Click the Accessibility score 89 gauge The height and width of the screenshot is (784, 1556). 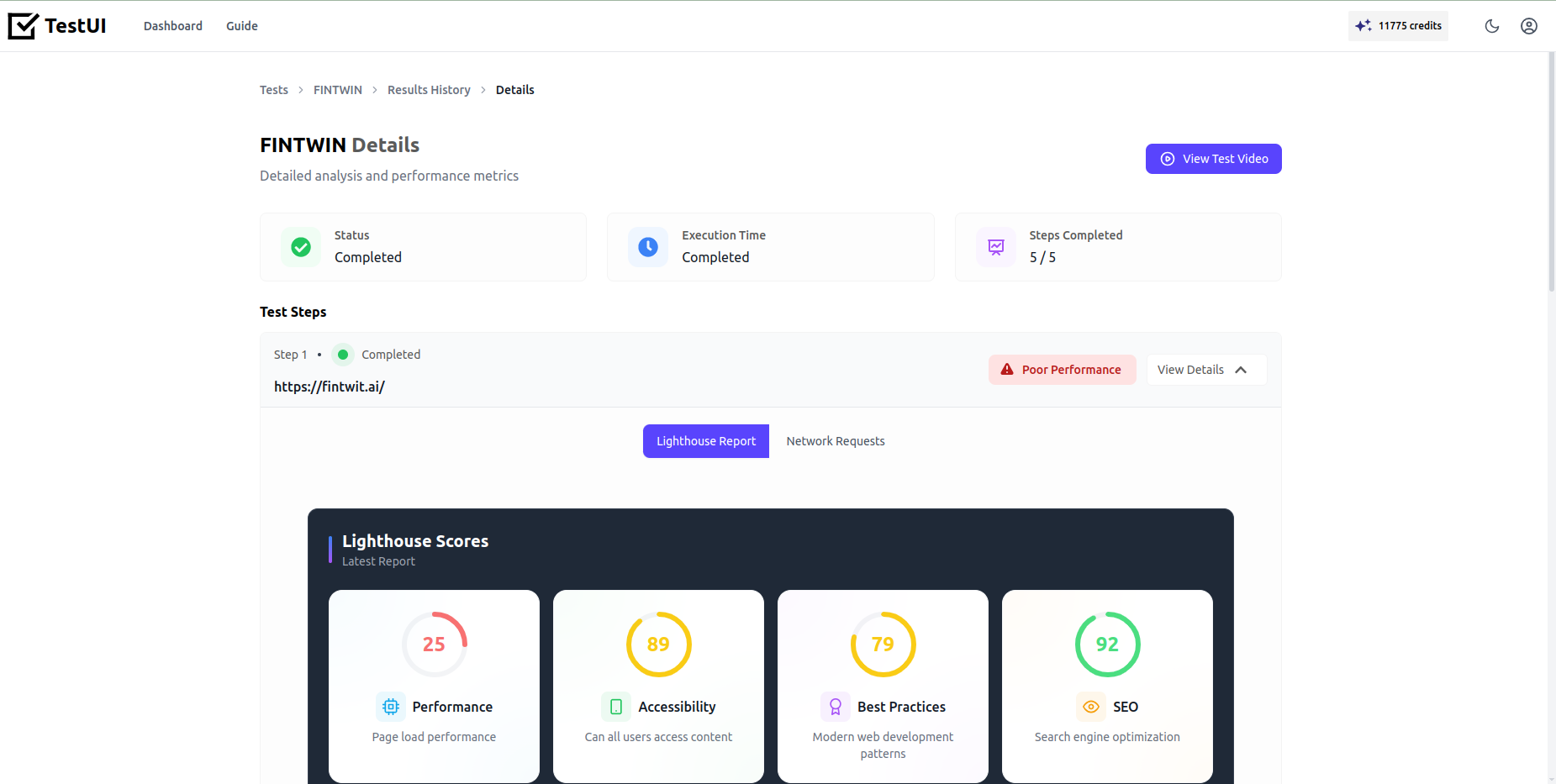pyautogui.click(x=659, y=645)
